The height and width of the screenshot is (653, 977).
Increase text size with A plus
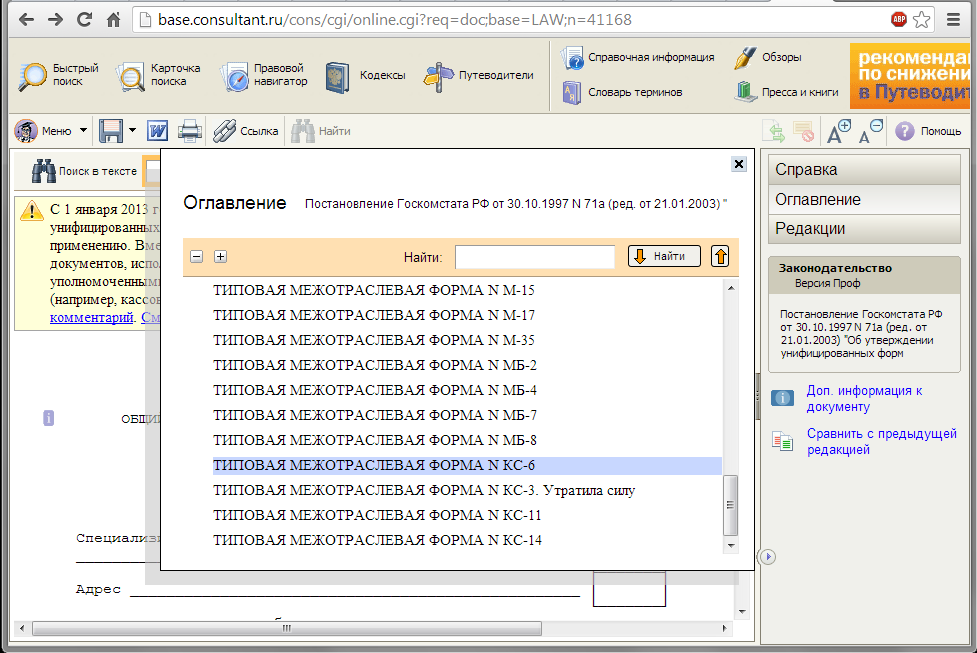click(x=839, y=131)
